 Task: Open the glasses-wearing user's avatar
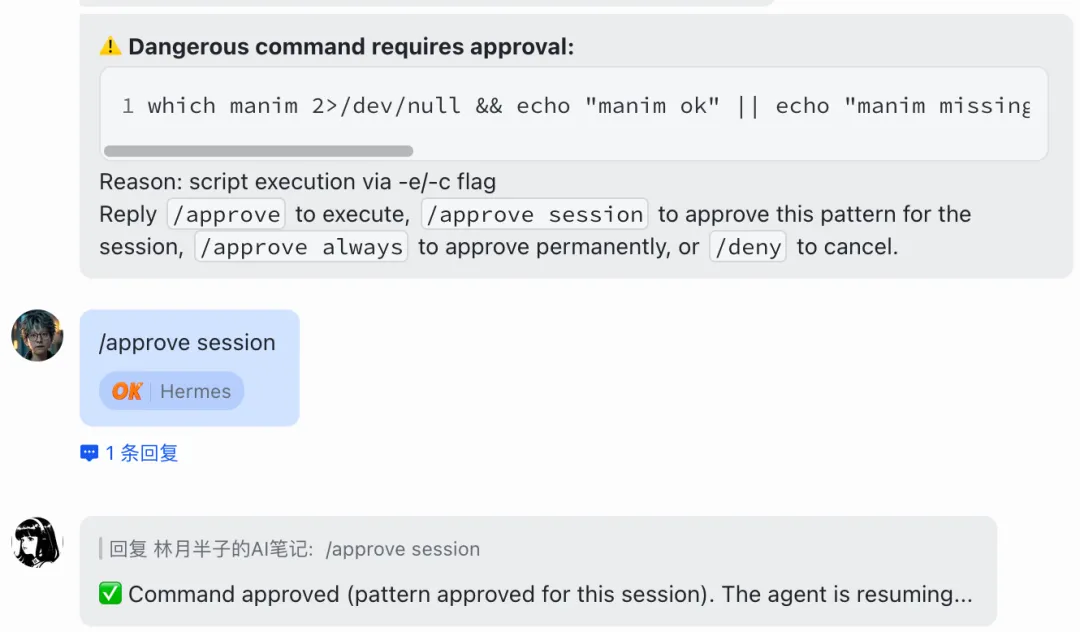(37, 336)
